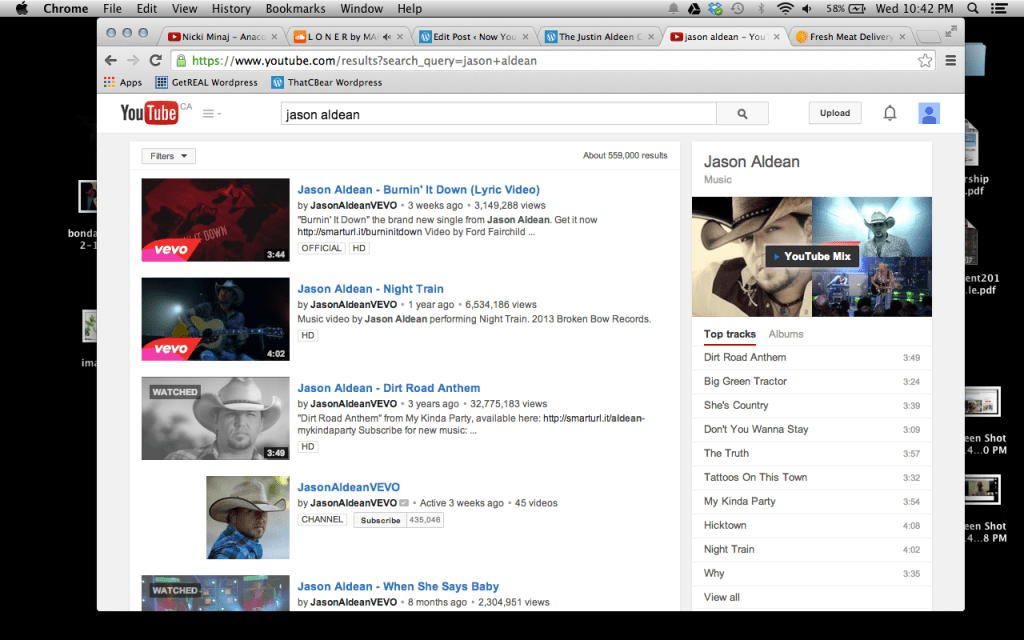Click the YouTube logo
This screenshot has height=640, width=1024.
click(152, 113)
